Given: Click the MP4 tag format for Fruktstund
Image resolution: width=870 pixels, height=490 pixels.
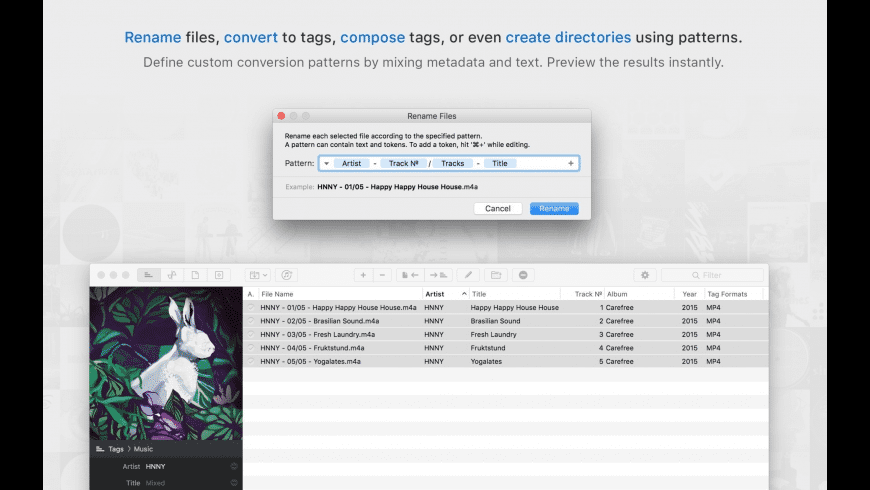Looking at the screenshot, I should [x=713, y=348].
